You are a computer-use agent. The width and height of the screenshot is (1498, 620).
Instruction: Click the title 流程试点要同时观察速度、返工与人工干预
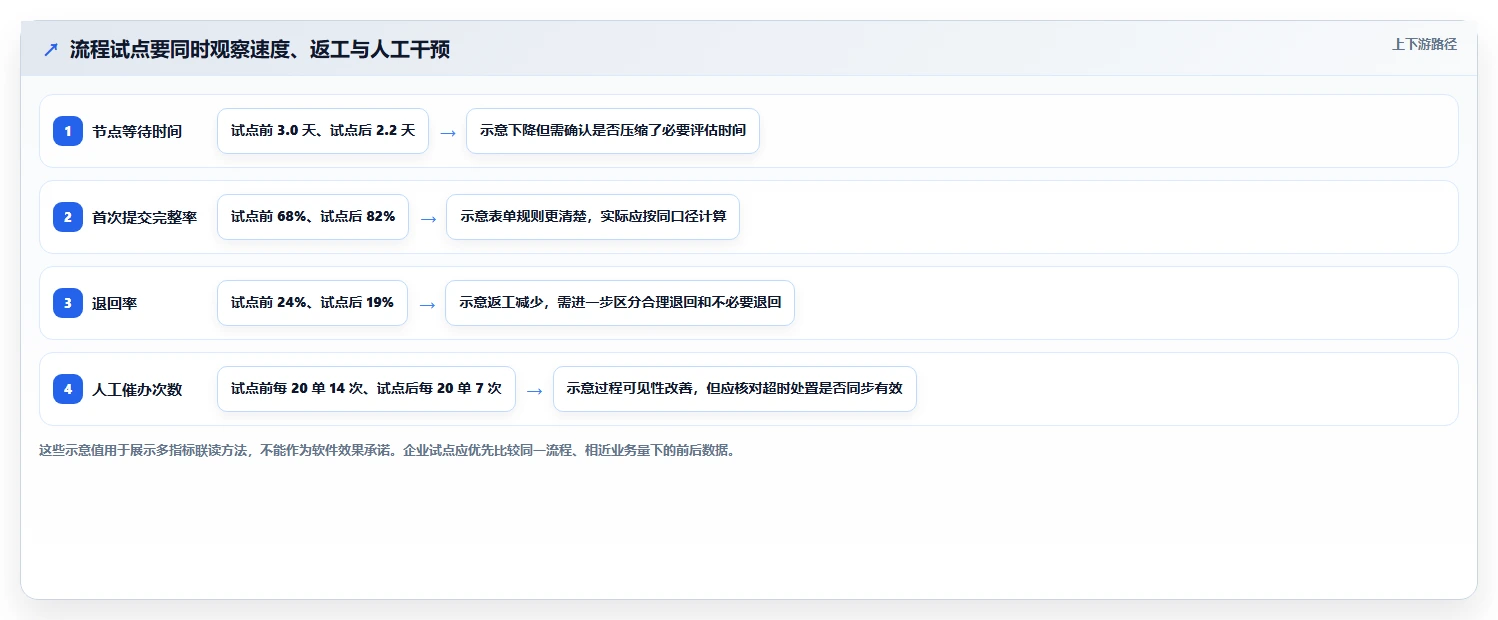coord(260,49)
